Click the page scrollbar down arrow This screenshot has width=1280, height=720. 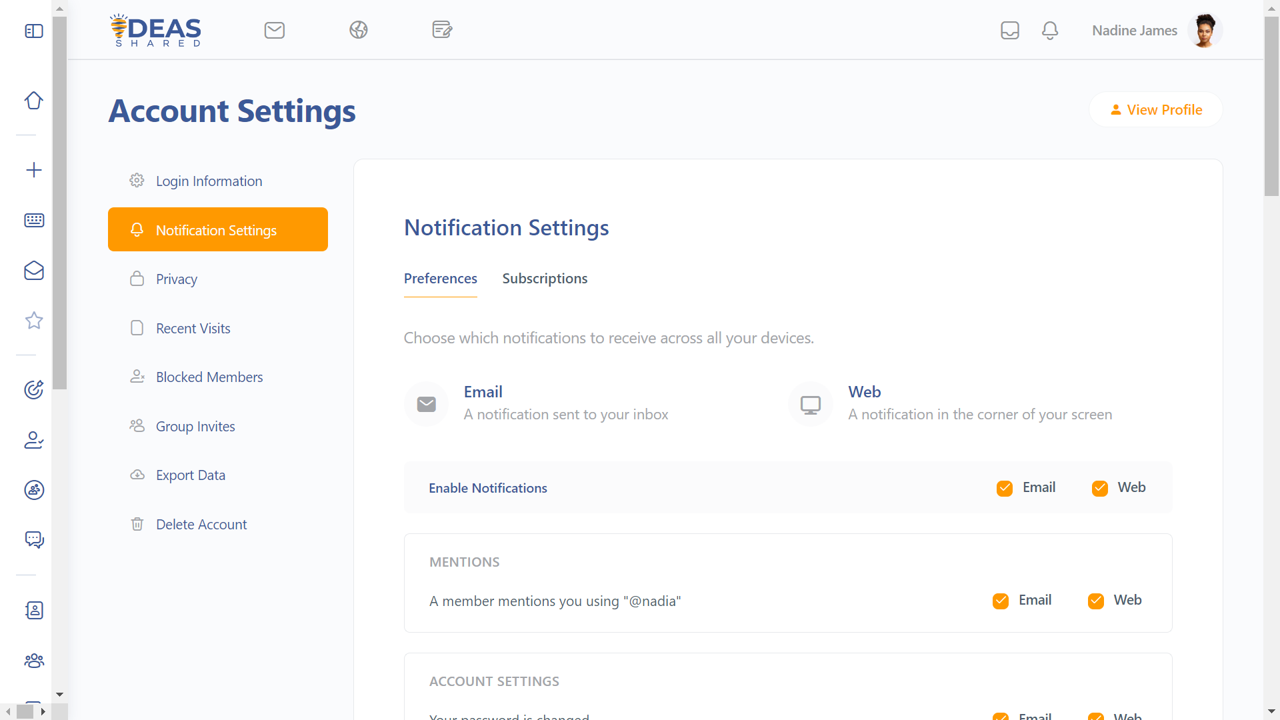click(1272, 711)
